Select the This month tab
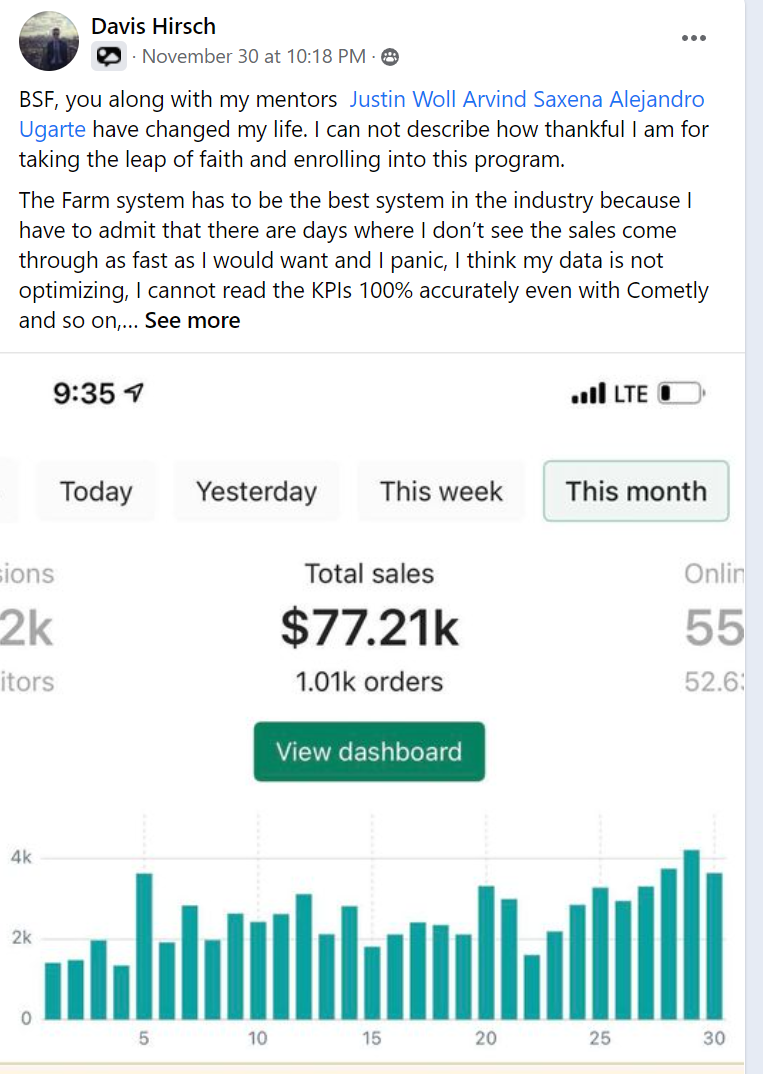763x1074 pixels. (x=636, y=491)
